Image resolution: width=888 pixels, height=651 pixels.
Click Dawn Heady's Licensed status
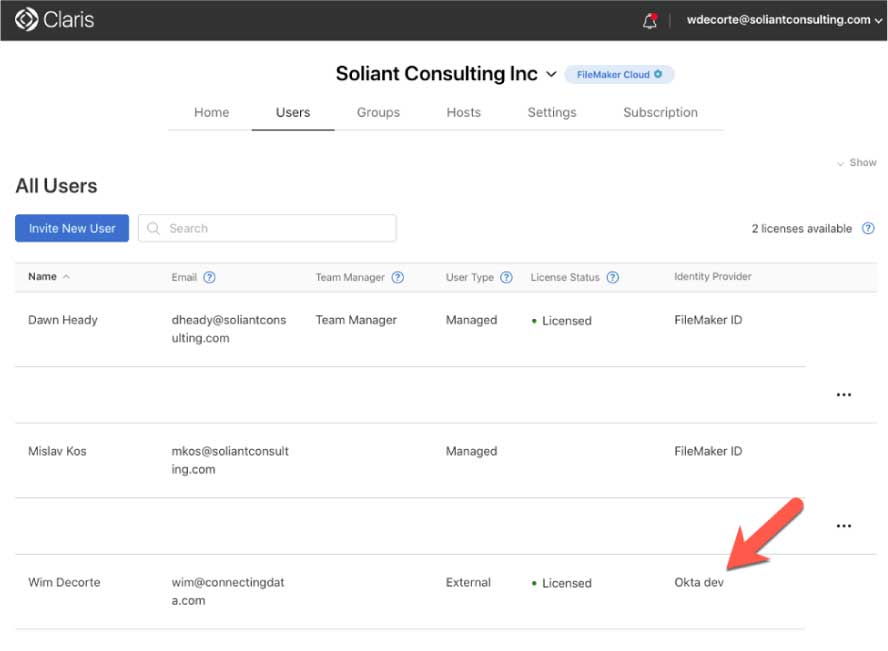coord(561,320)
